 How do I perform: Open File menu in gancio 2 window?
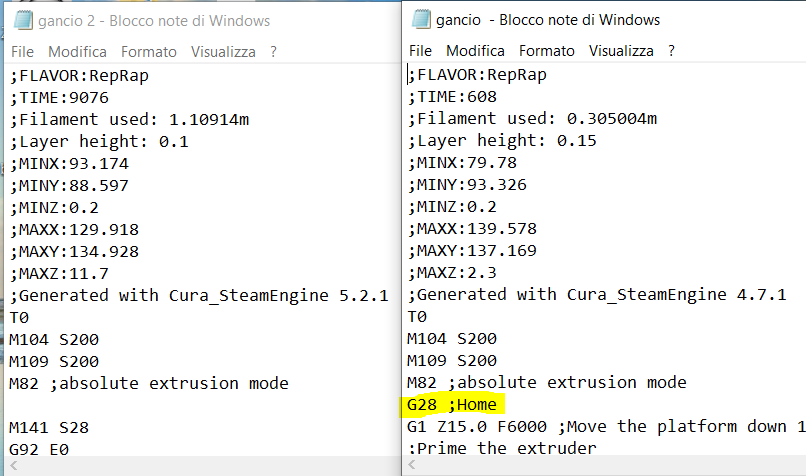click(23, 52)
